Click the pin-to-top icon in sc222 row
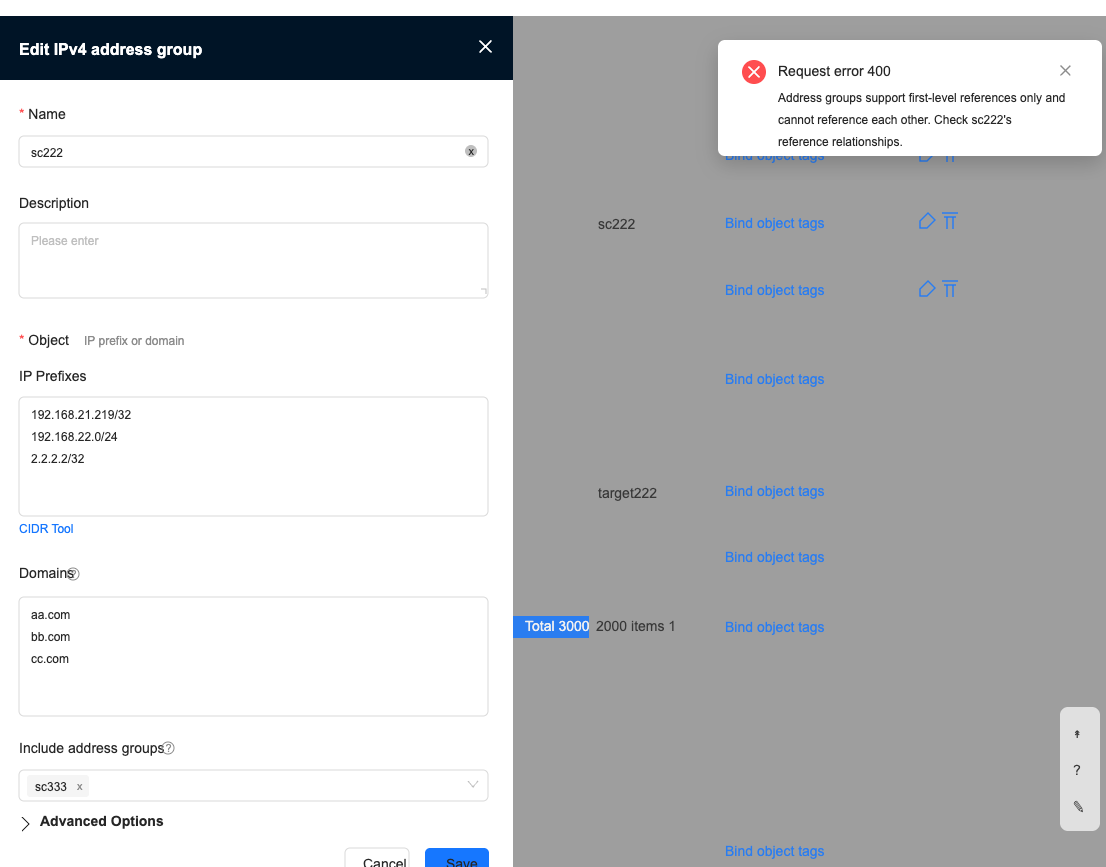 950,222
